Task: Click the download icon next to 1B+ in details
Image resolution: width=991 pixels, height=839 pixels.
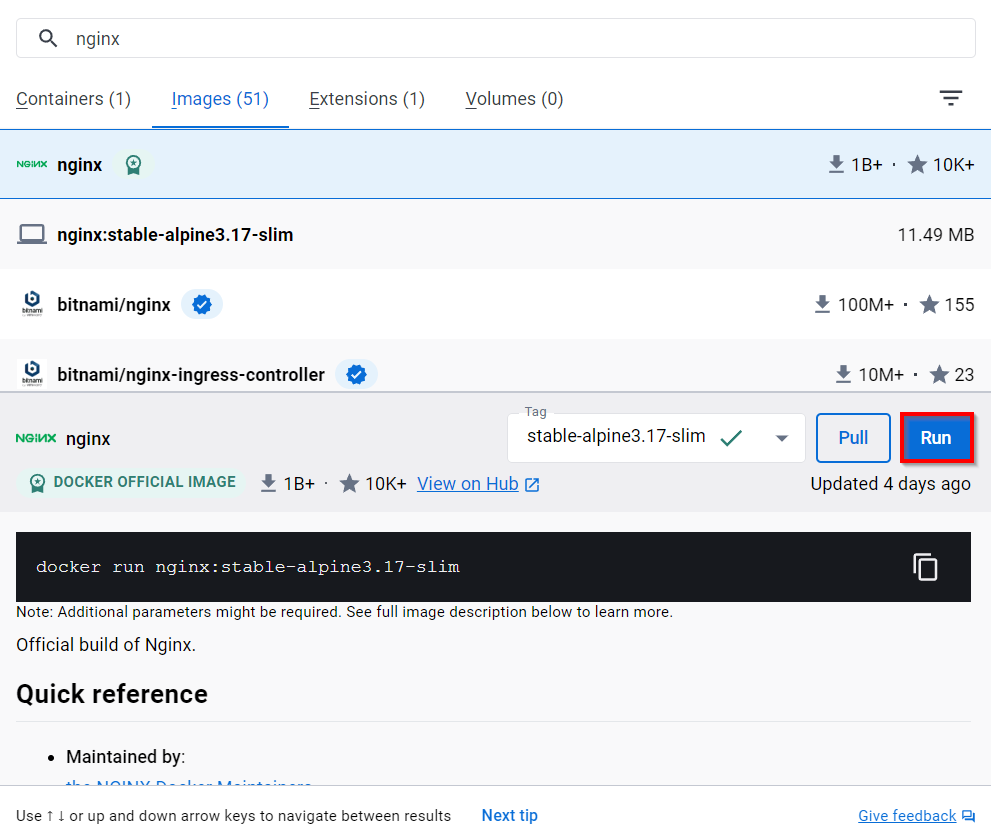Action: 269,484
